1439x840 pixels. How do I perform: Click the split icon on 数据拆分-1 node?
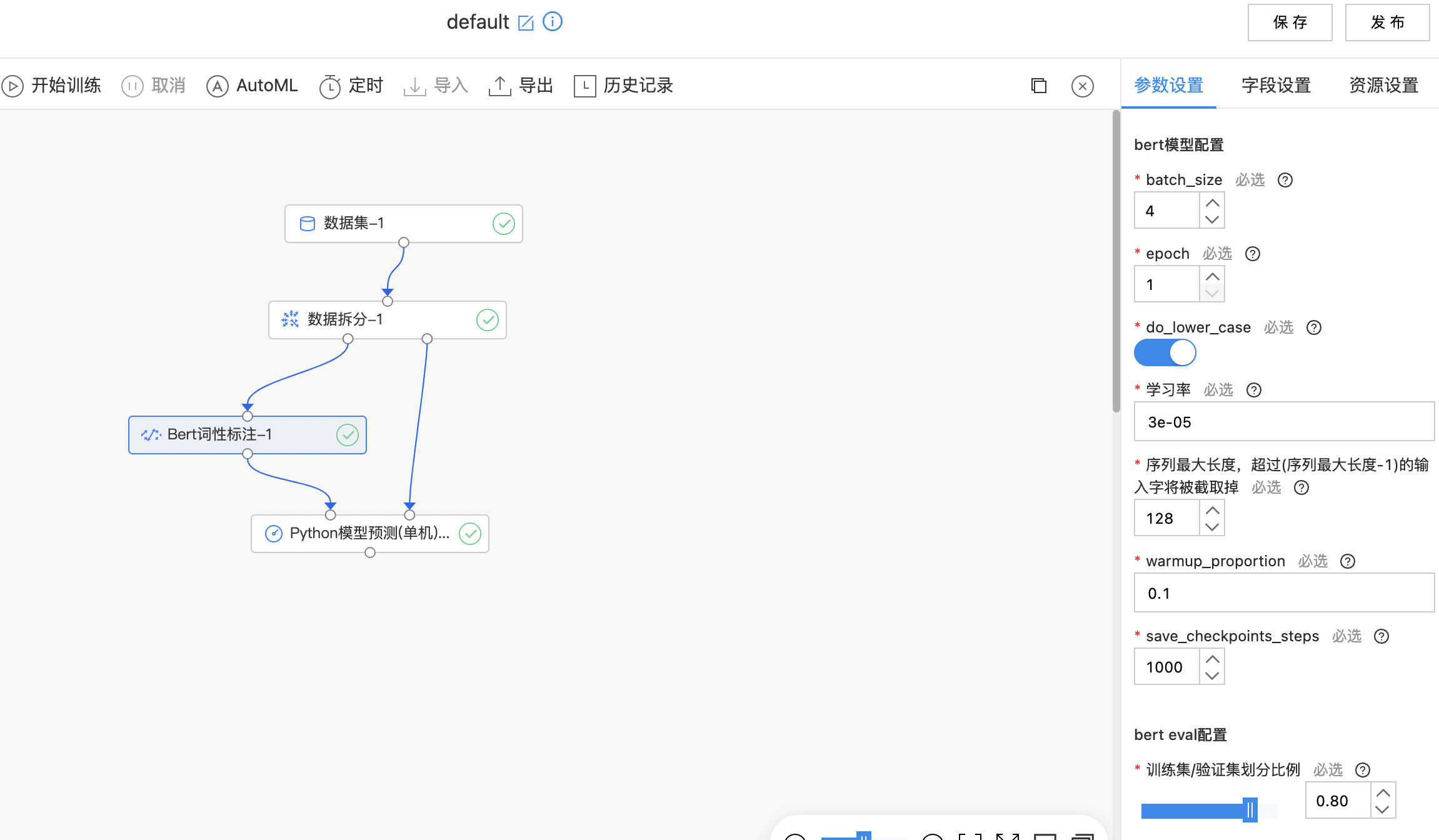point(290,319)
